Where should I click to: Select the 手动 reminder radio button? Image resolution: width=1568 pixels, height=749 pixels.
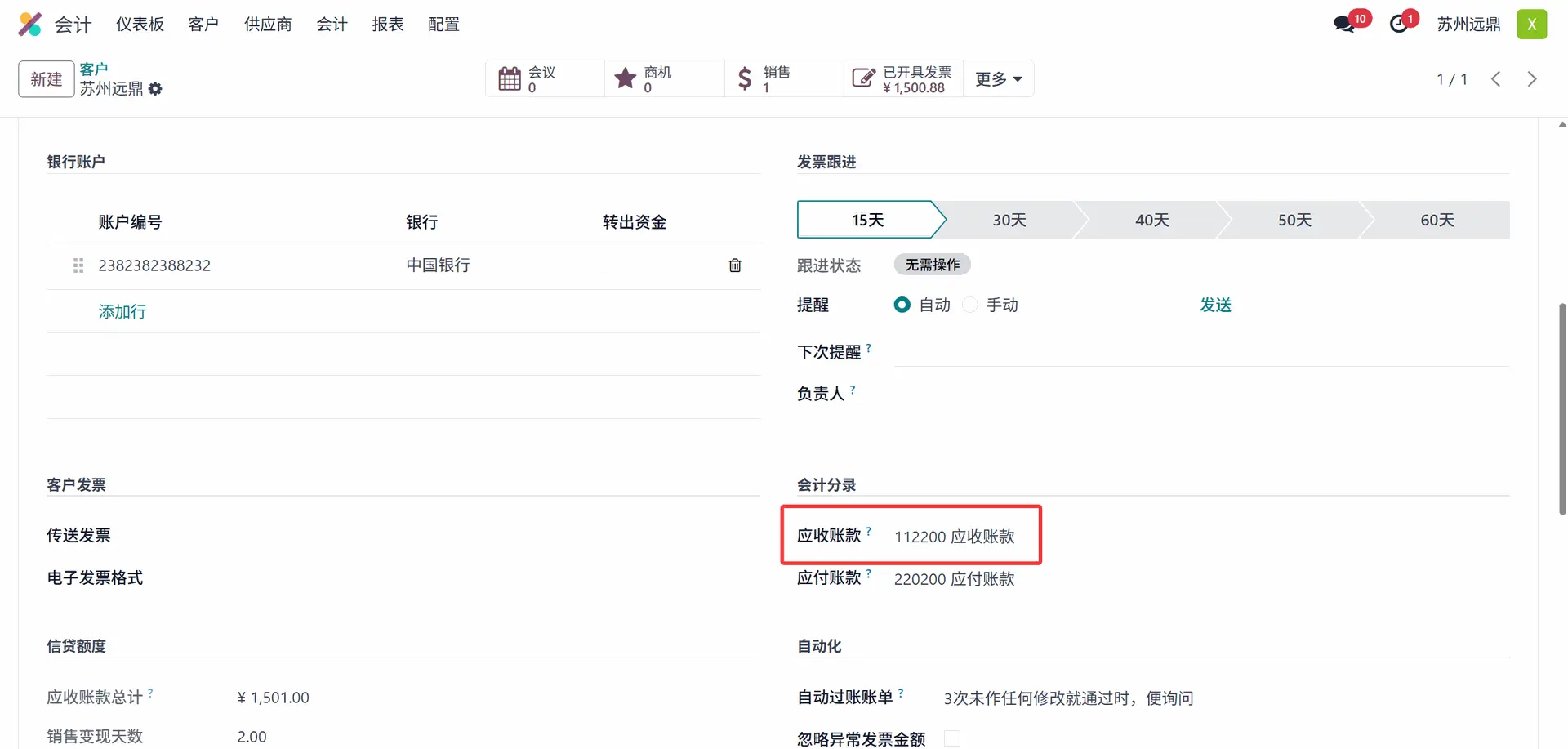(970, 305)
